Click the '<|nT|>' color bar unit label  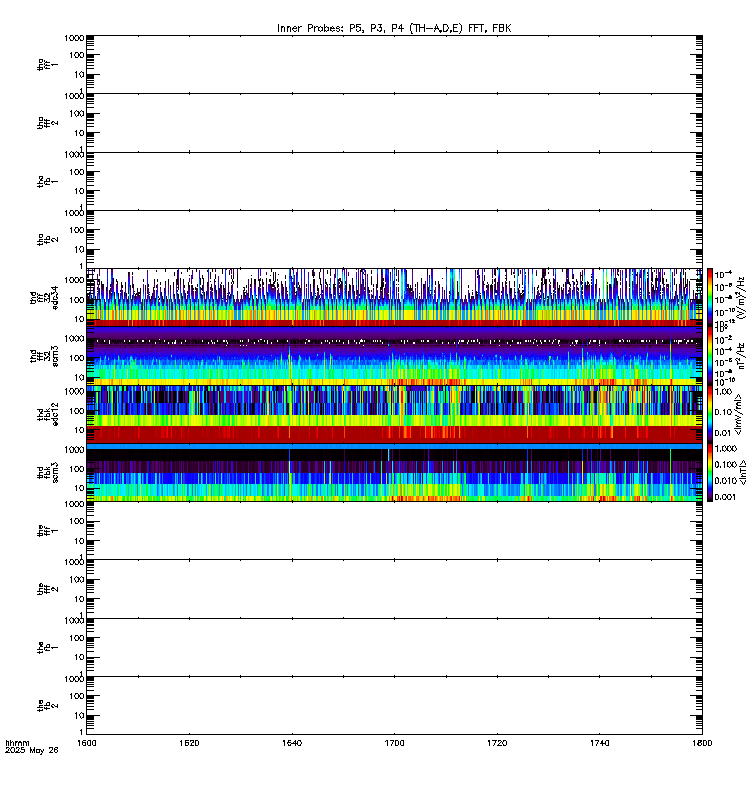pos(742,472)
